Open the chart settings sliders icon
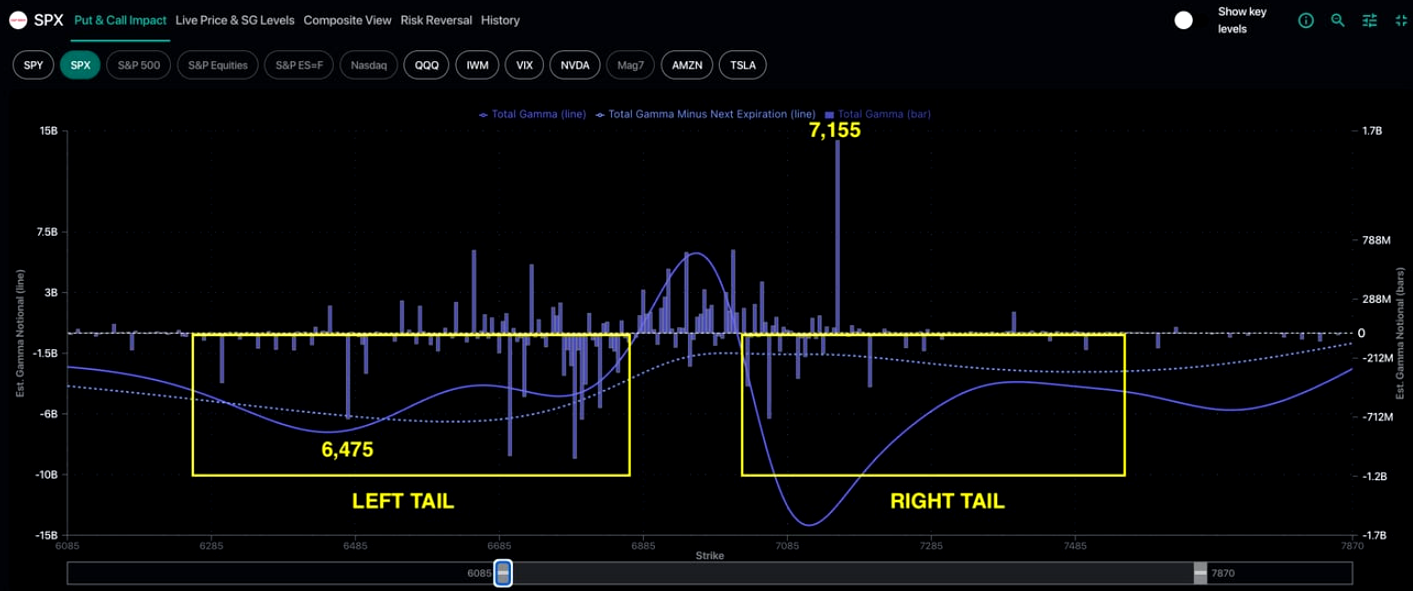Image resolution: width=1413 pixels, height=591 pixels. click(x=1370, y=20)
